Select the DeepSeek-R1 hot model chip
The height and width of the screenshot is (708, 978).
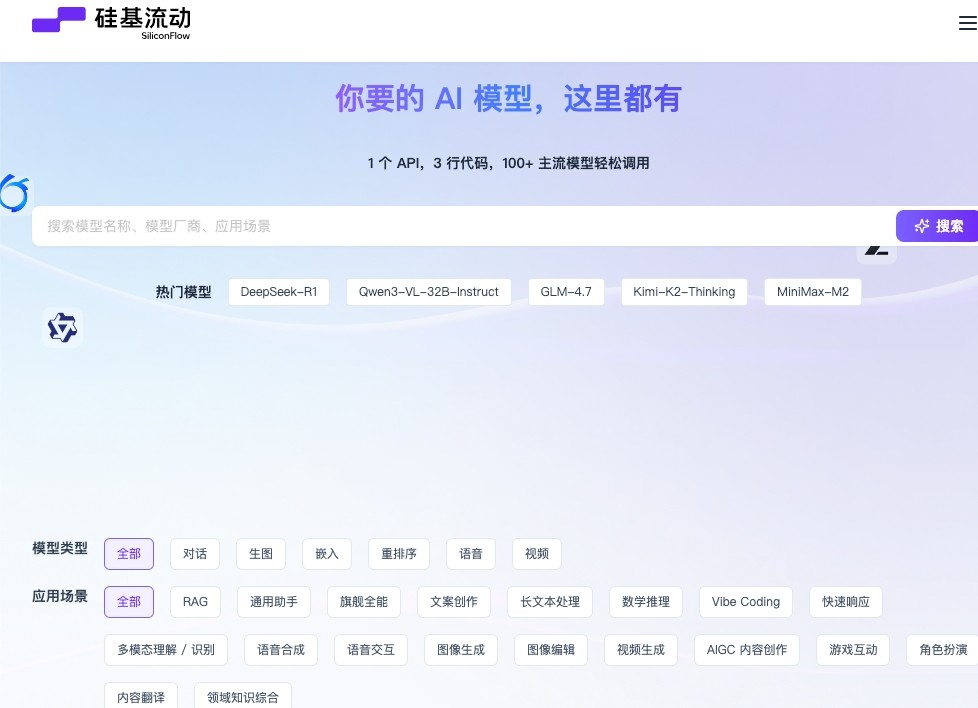278,292
